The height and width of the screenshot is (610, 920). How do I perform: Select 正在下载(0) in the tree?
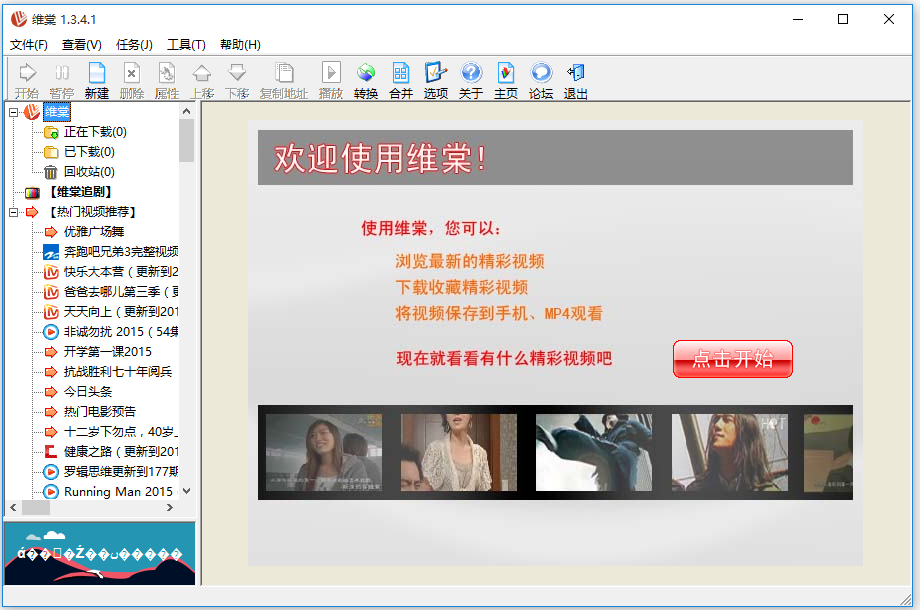pos(95,132)
